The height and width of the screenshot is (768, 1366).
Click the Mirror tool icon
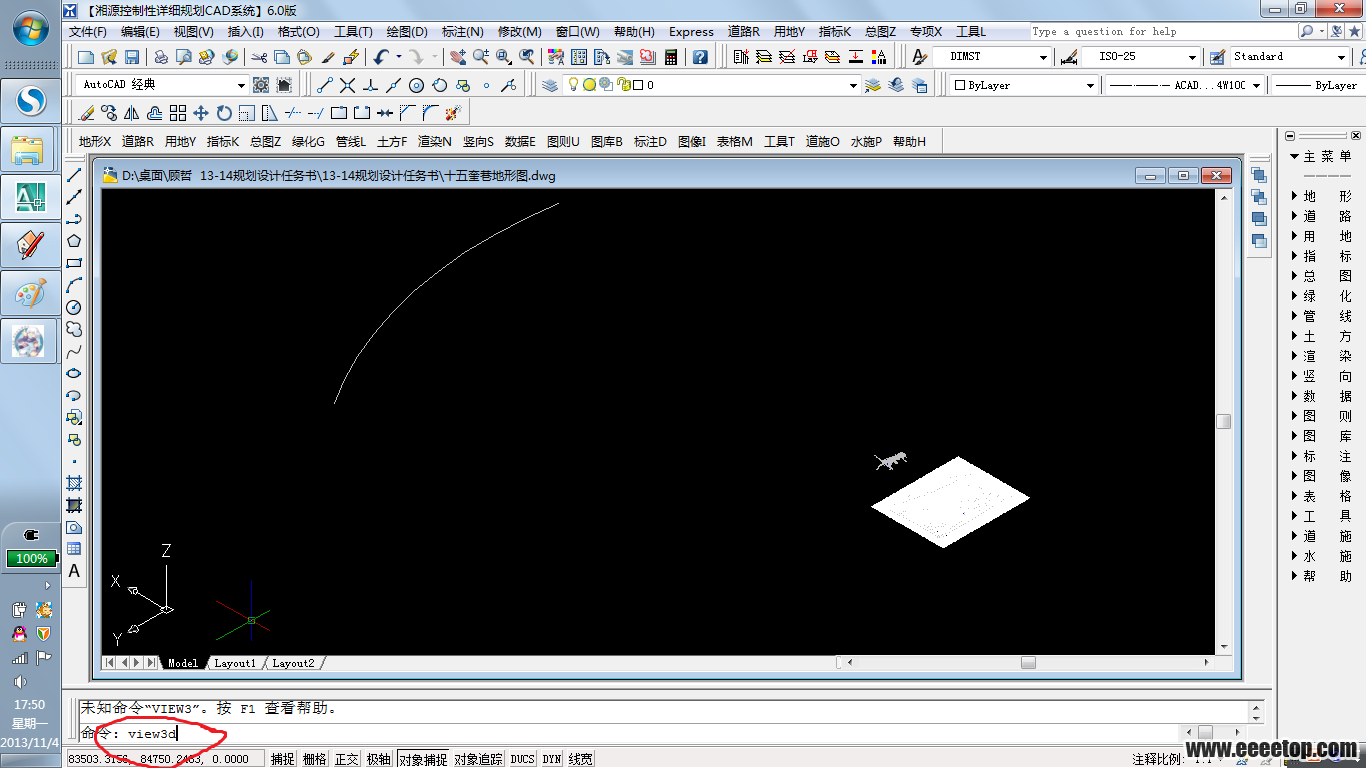pyautogui.click(x=132, y=113)
